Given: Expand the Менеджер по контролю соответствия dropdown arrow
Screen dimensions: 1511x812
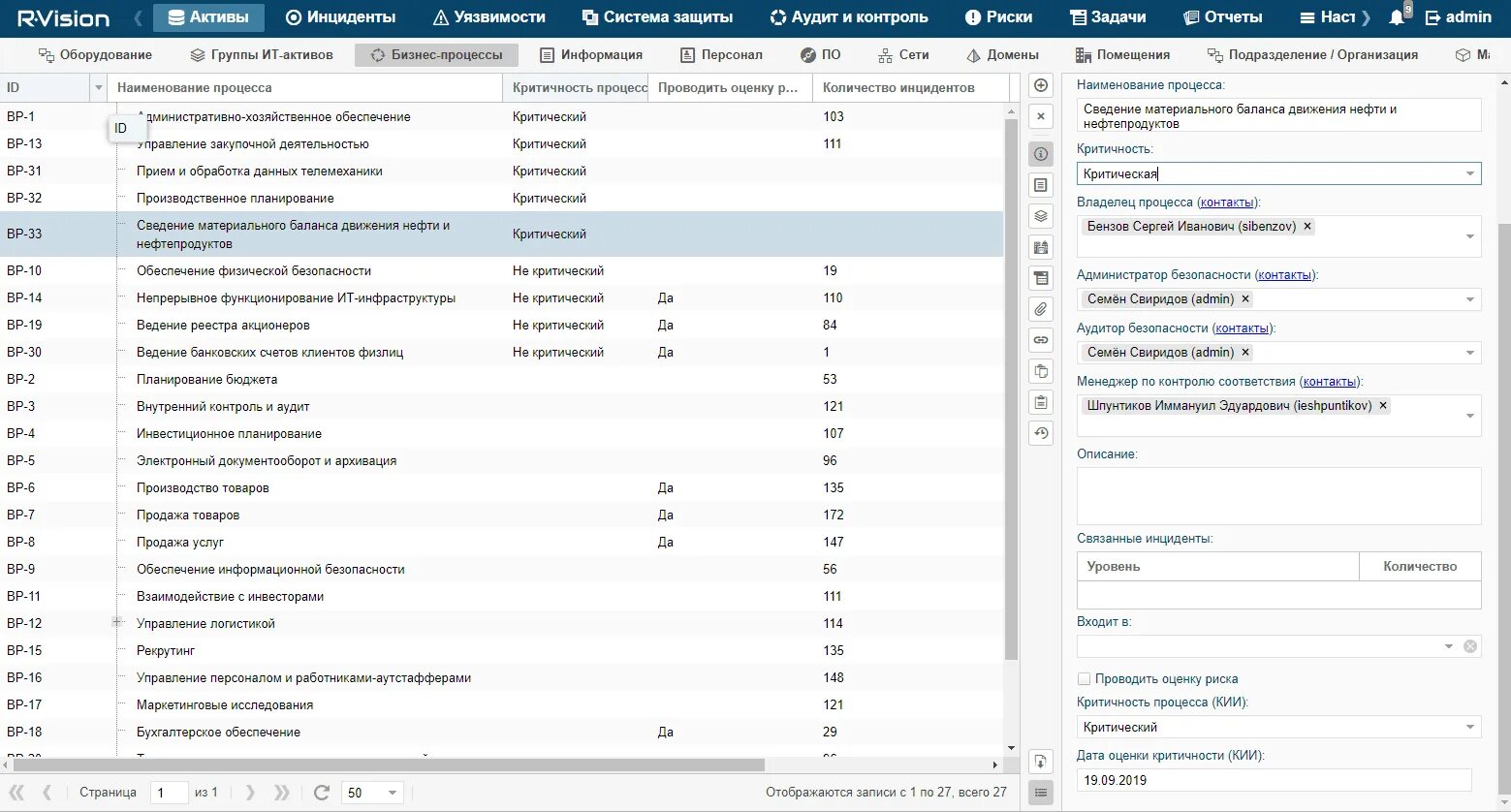Looking at the screenshot, I should tap(1470, 416).
